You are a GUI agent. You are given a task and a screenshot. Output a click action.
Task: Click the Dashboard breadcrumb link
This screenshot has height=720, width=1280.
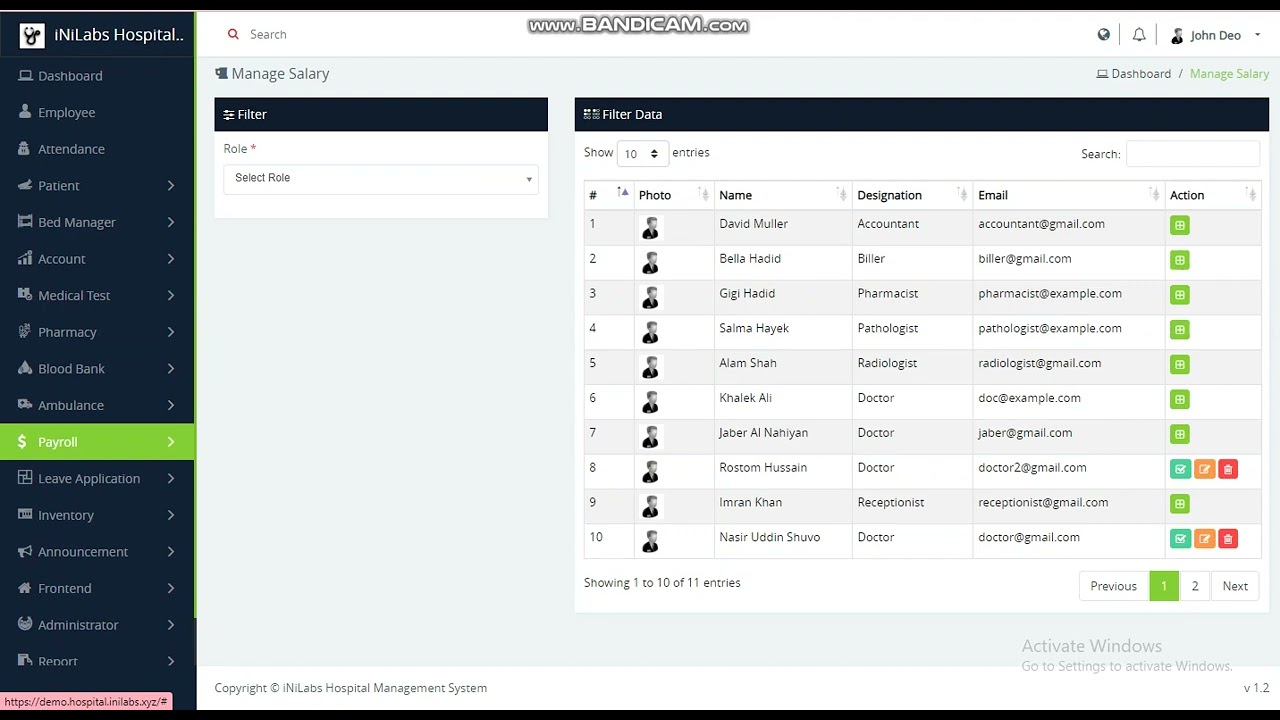1134,74
